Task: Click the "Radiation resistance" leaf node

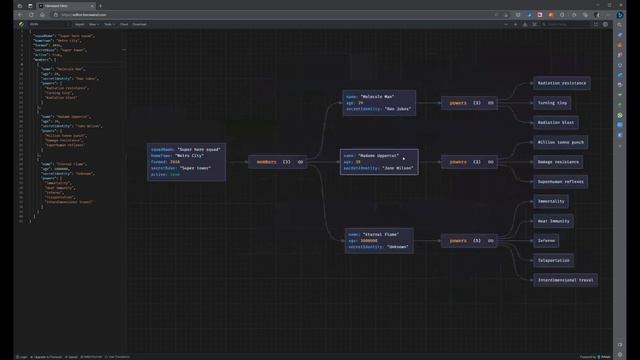Action: point(562,83)
